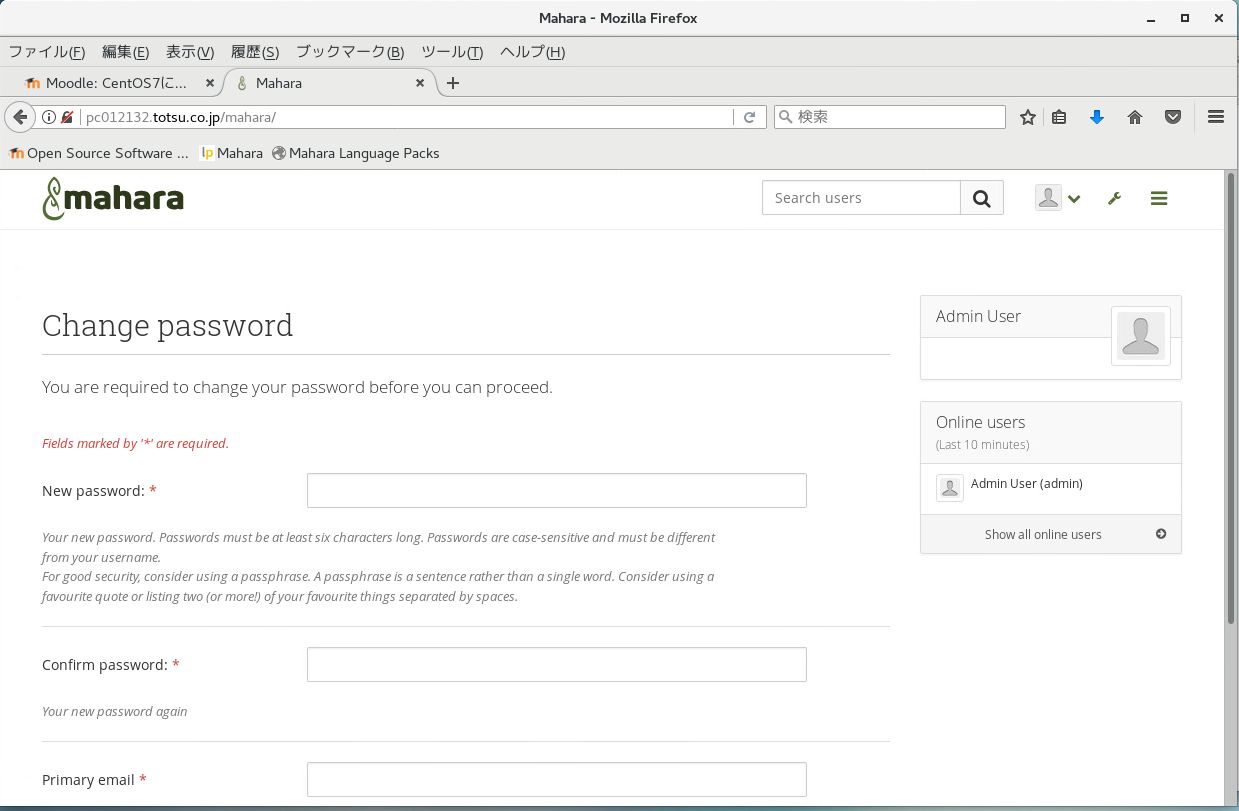1239x811 pixels.
Task: Open the bookmarks list icon
Action: point(1059,117)
